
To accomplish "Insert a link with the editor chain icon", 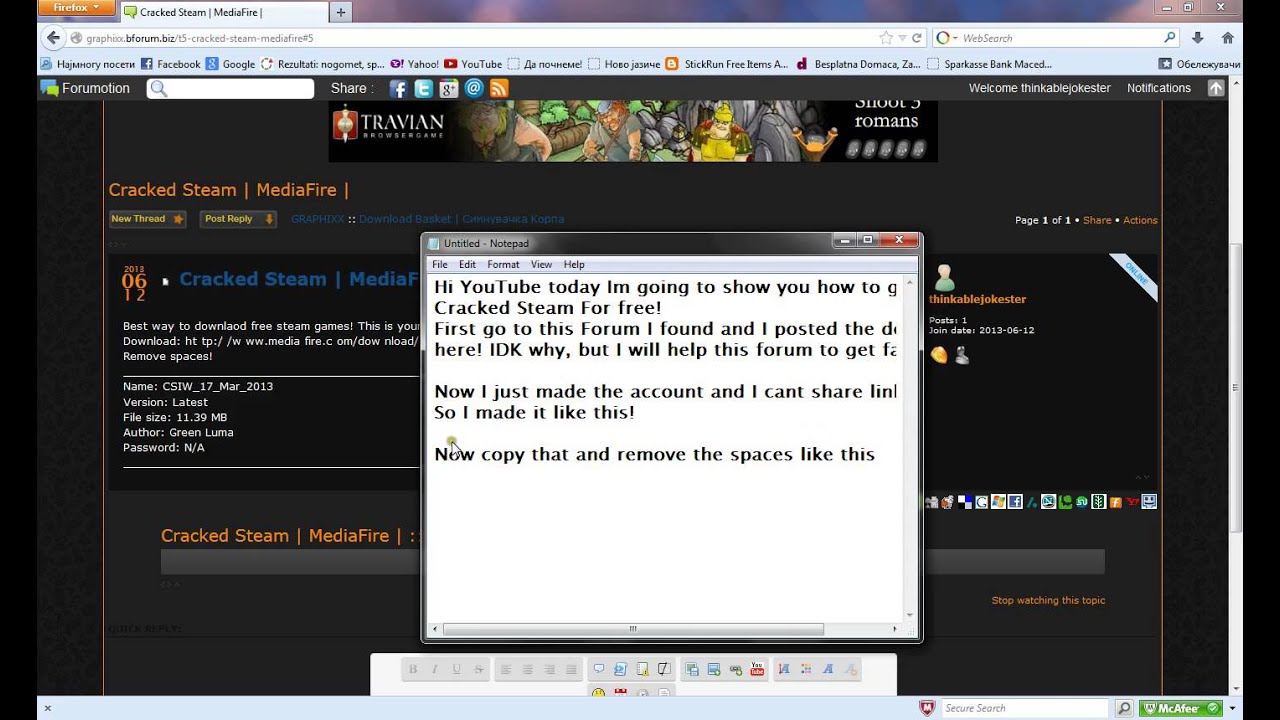I will point(735,669).
